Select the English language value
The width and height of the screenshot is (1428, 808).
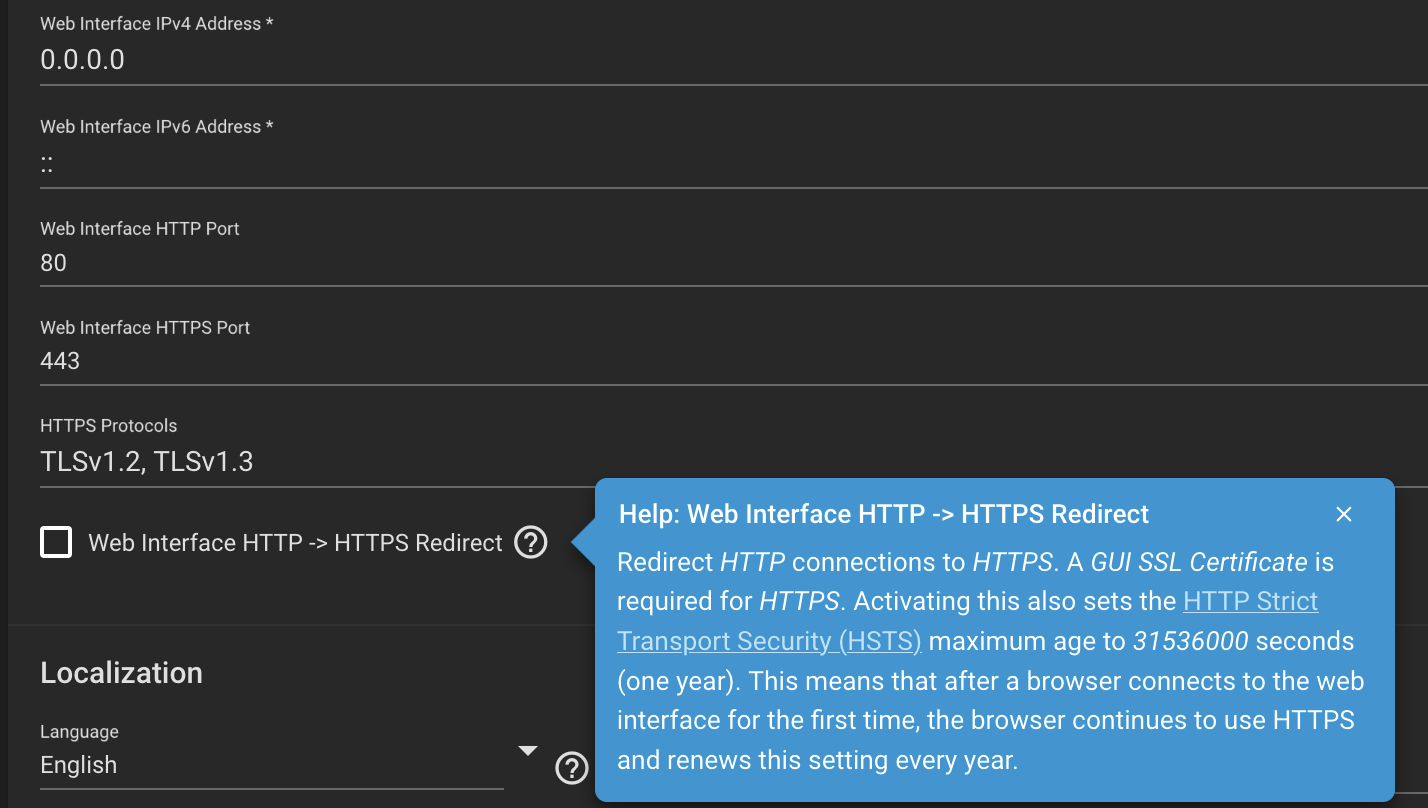(79, 765)
